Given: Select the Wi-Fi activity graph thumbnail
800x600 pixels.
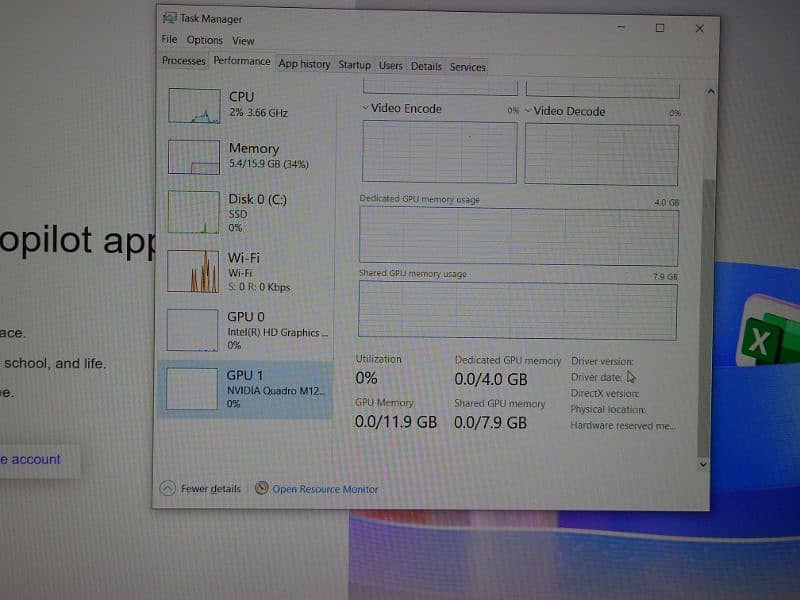Looking at the screenshot, I should 193,271.
